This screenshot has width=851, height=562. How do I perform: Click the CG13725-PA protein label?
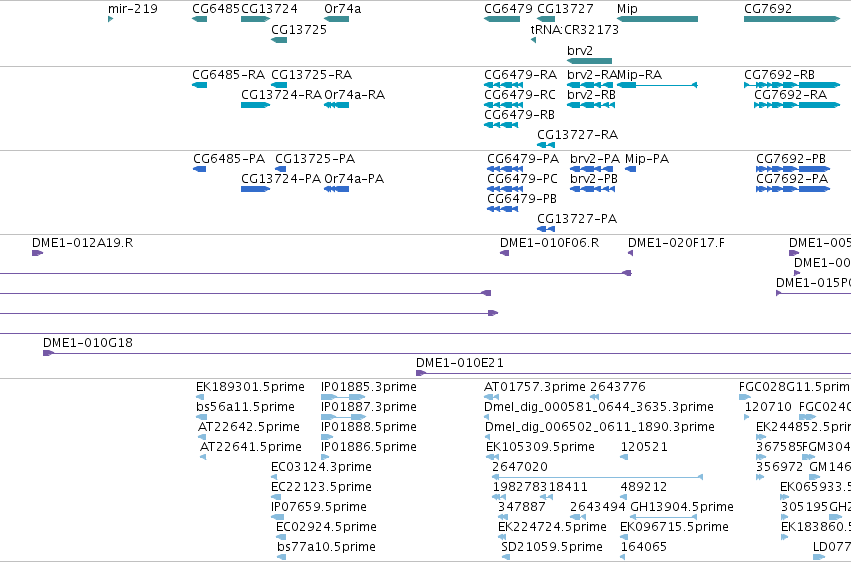[x=315, y=158]
